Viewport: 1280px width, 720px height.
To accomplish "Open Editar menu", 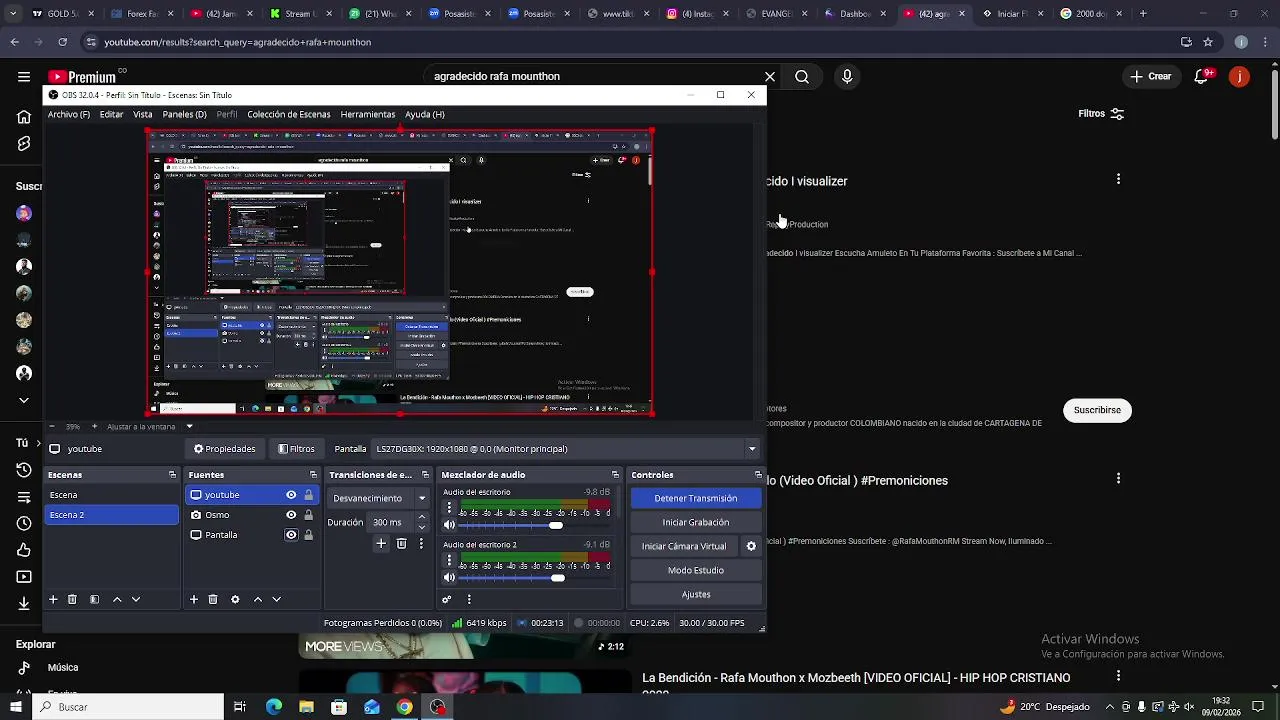I will (x=111, y=114).
